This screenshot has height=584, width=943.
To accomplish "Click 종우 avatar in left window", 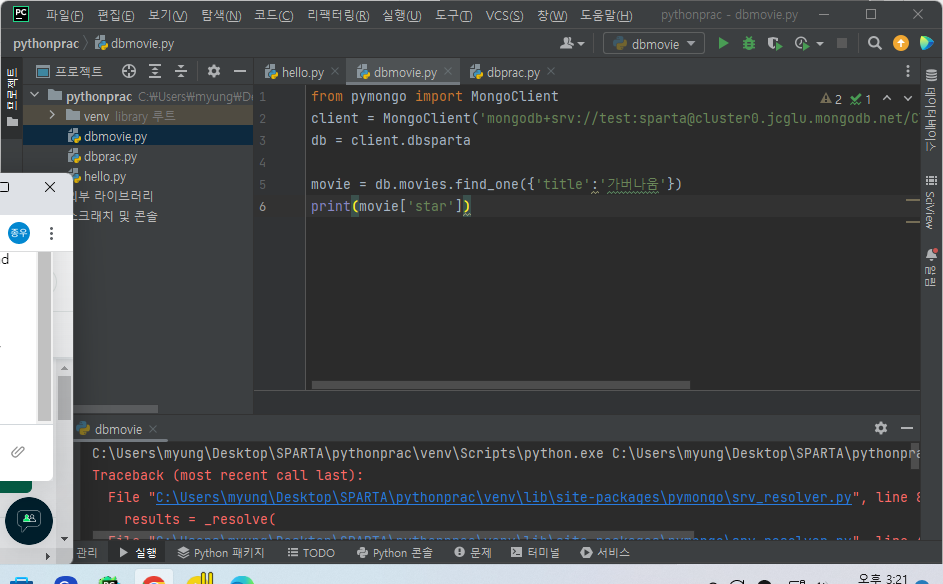I will pyautogui.click(x=19, y=233).
